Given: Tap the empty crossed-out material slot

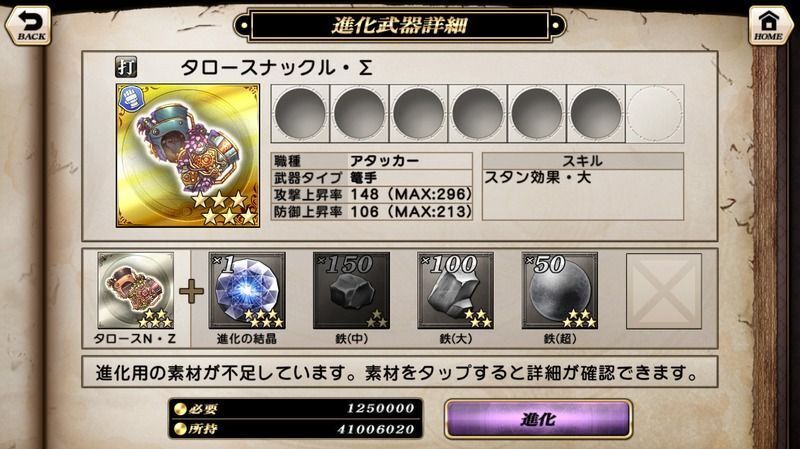Looking at the screenshot, I should 664,291.
